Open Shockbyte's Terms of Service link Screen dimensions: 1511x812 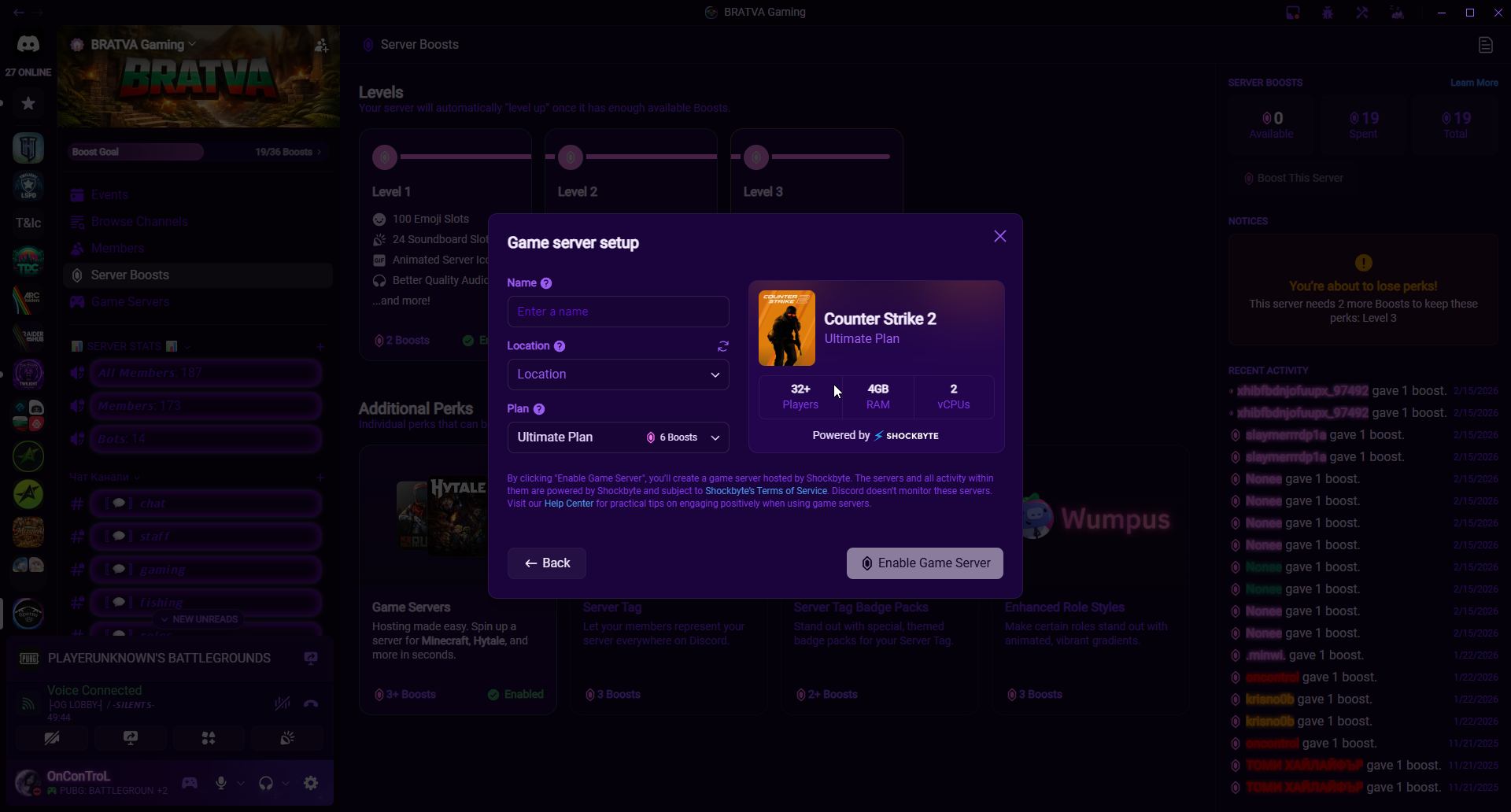[766, 491]
